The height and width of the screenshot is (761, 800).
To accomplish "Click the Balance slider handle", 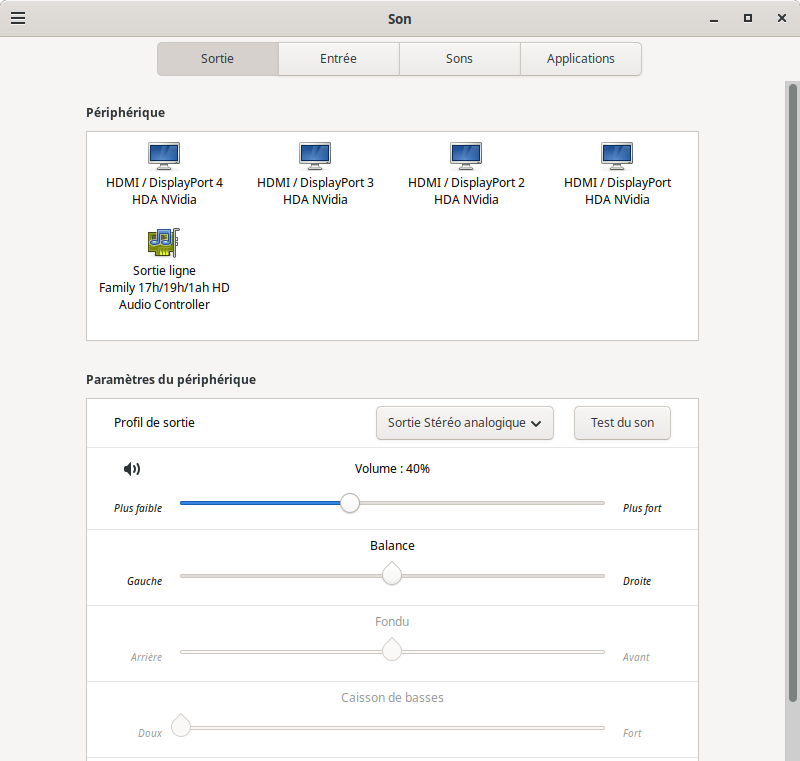I will [392, 575].
